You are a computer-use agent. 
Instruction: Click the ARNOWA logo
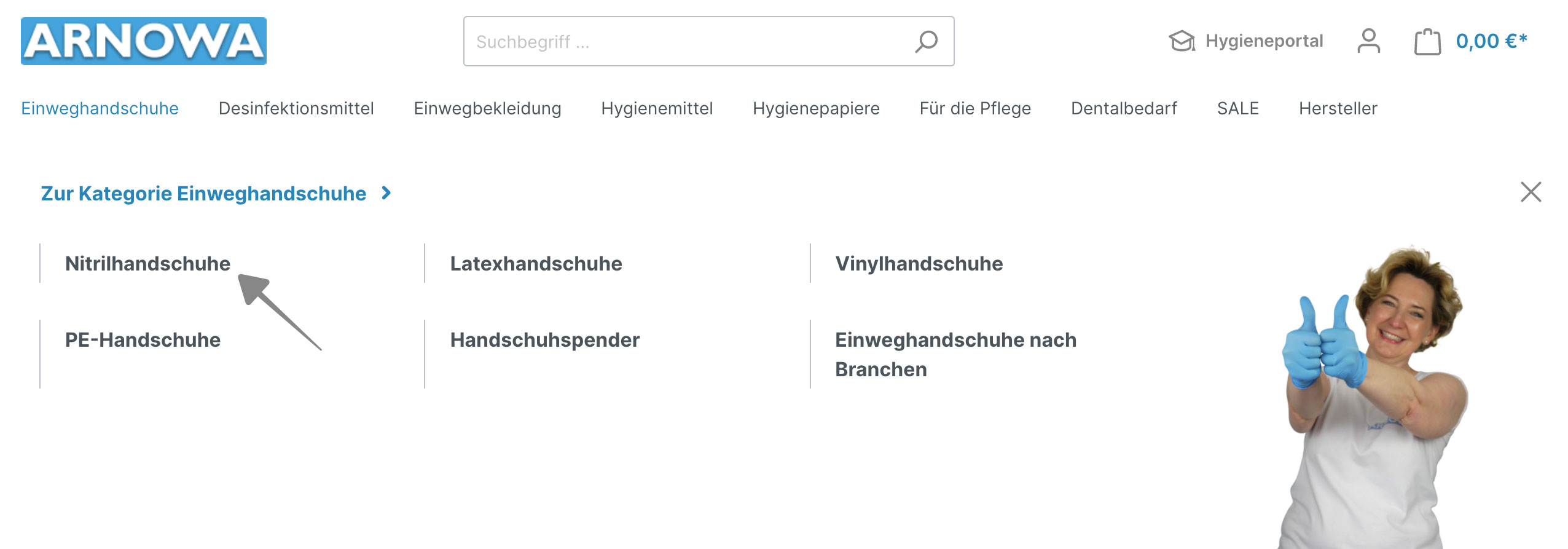coord(144,41)
